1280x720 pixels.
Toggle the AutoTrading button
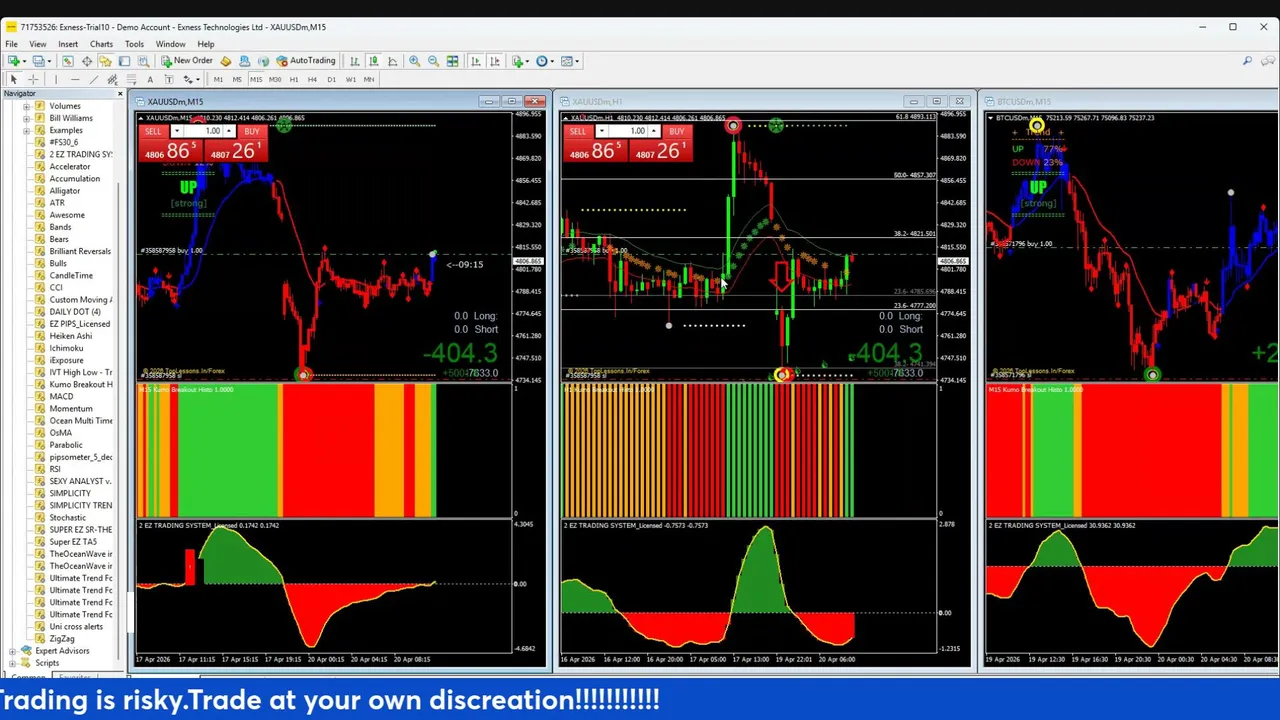(305, 61)
